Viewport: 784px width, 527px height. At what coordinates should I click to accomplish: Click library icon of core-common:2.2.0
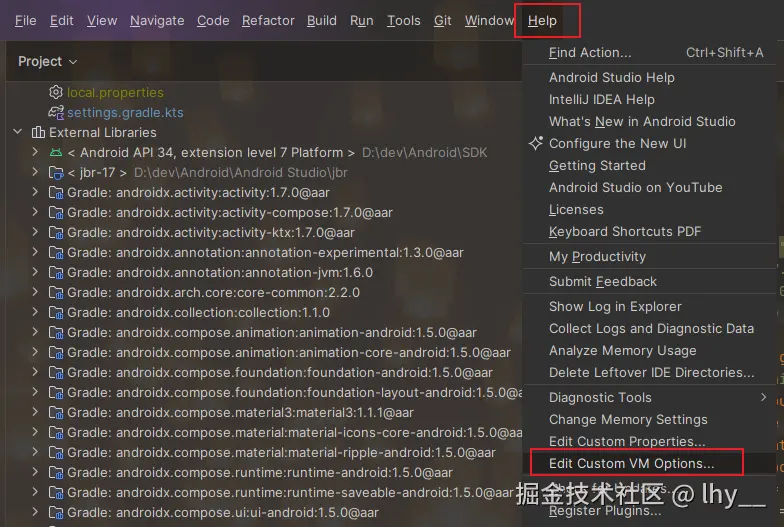(x=56, y=292)
